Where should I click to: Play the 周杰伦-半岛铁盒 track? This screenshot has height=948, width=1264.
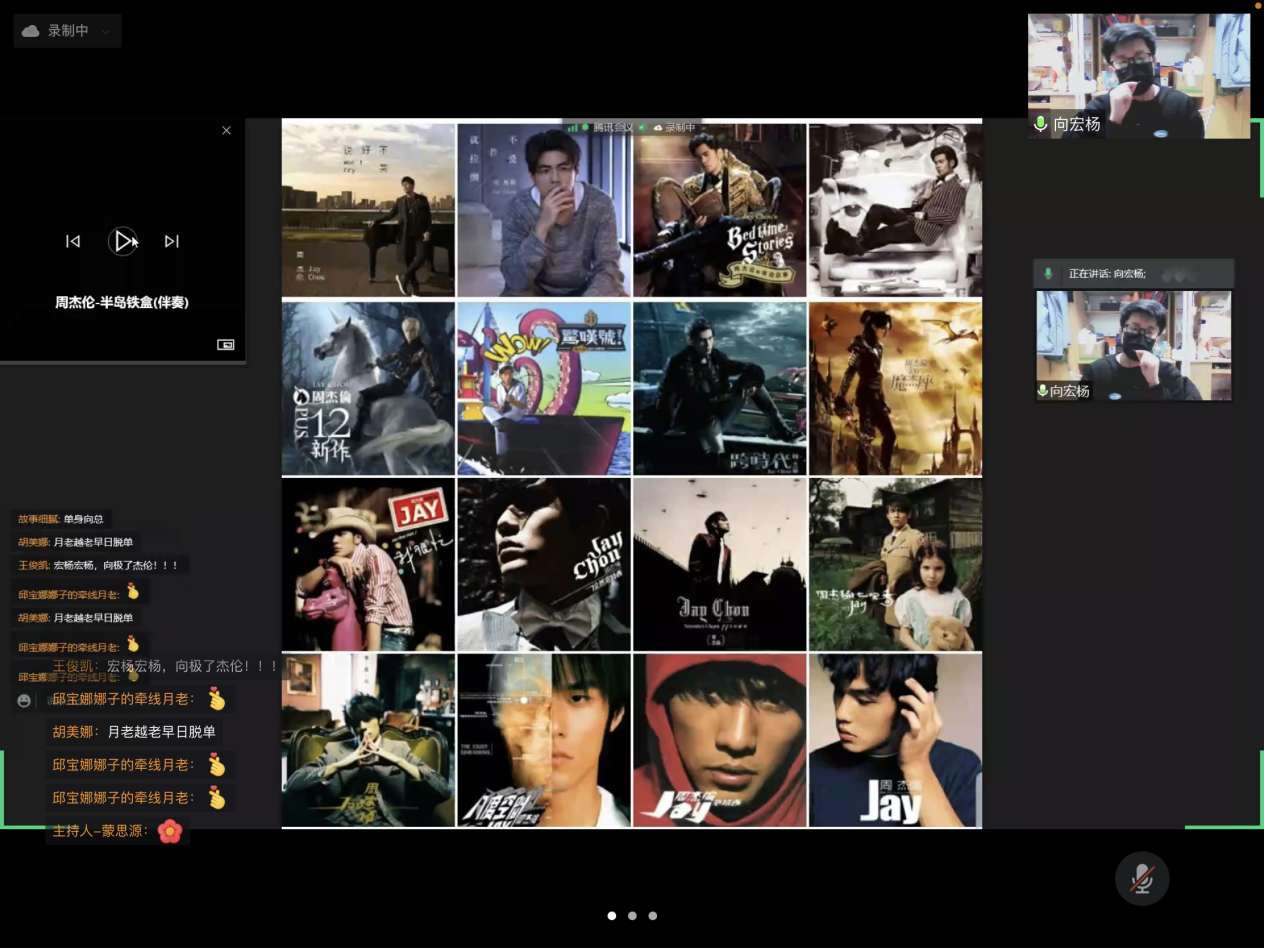click(122, 241)
